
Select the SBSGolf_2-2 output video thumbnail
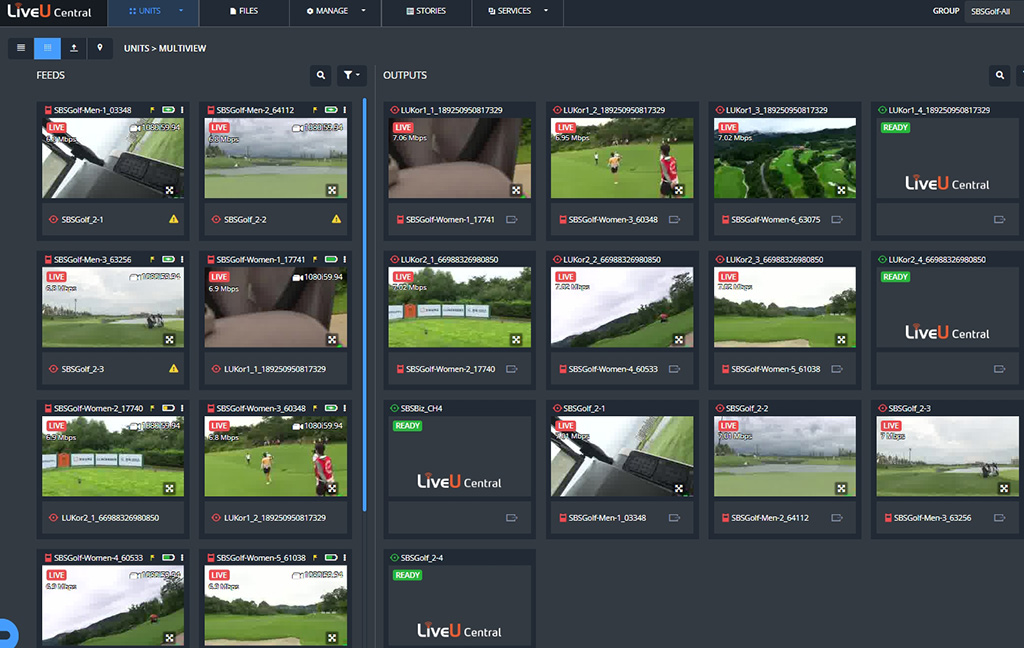point(785,457)
